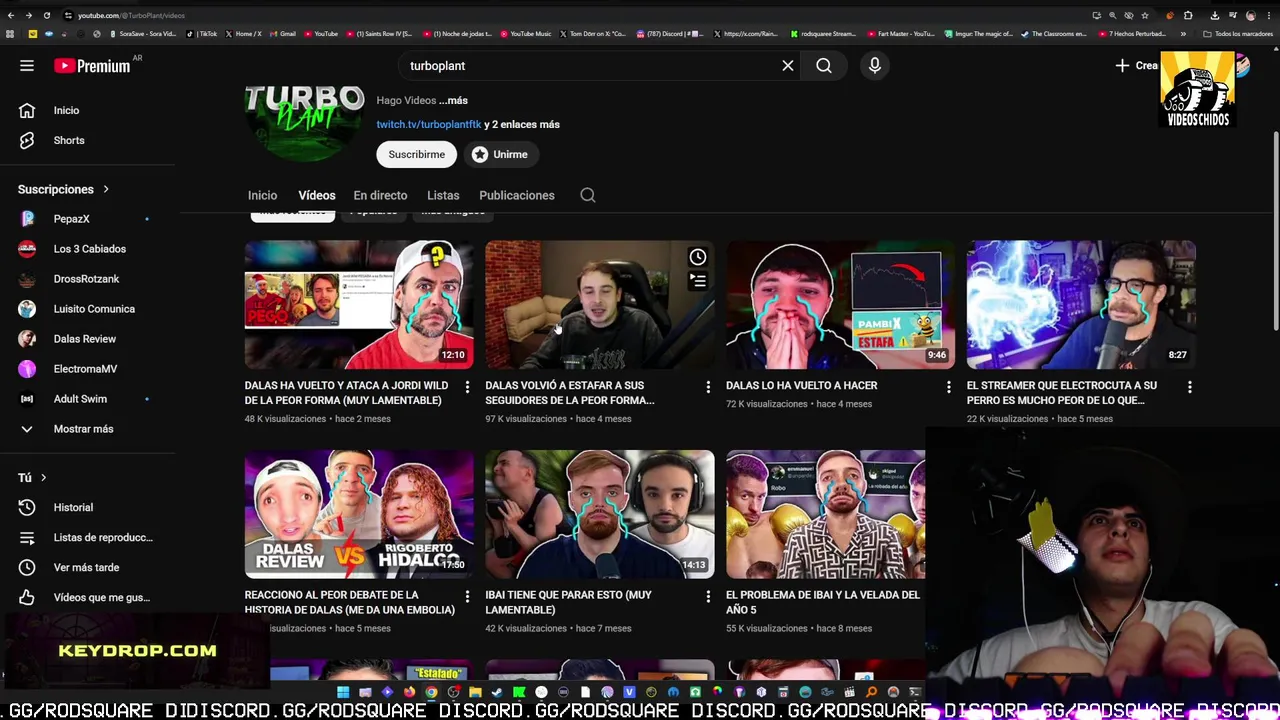The image size is (1280, 720).
Task: Open PepazX subscription channel
Action: pyautogui.click(x=71, y=219)
